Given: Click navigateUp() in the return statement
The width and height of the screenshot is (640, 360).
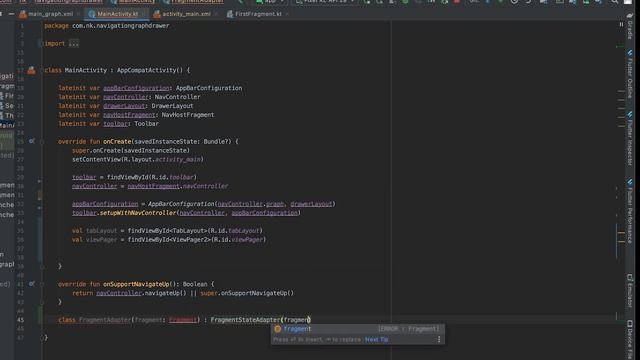Looking at the screenshot, I should pos(165,293).
